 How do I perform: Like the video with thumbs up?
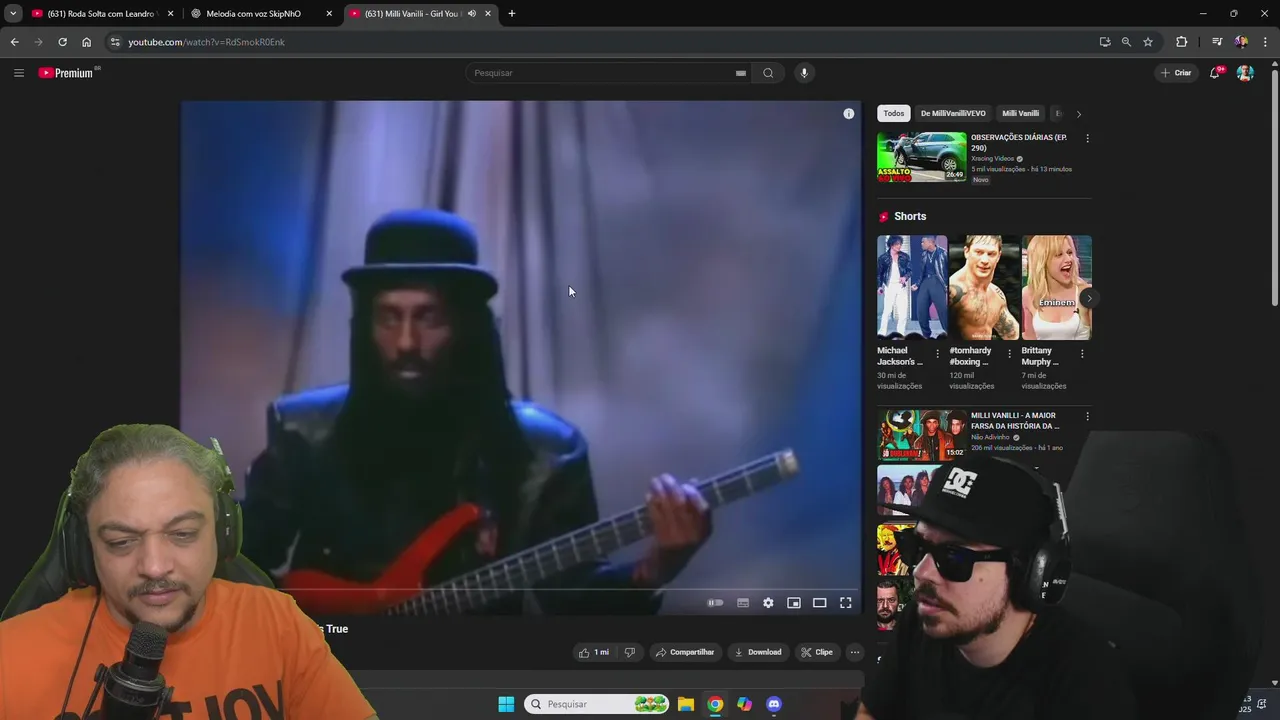tap(594, 652)
